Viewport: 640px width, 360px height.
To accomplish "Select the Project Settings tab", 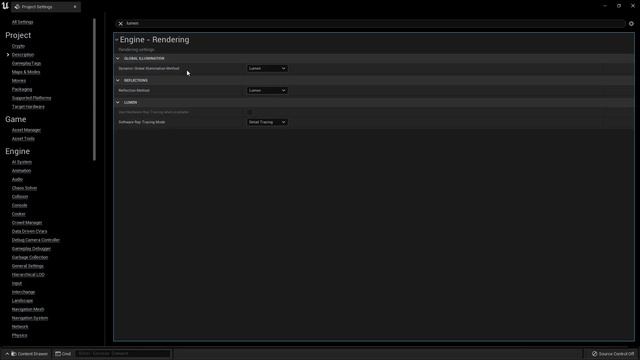I will point(46,7).
